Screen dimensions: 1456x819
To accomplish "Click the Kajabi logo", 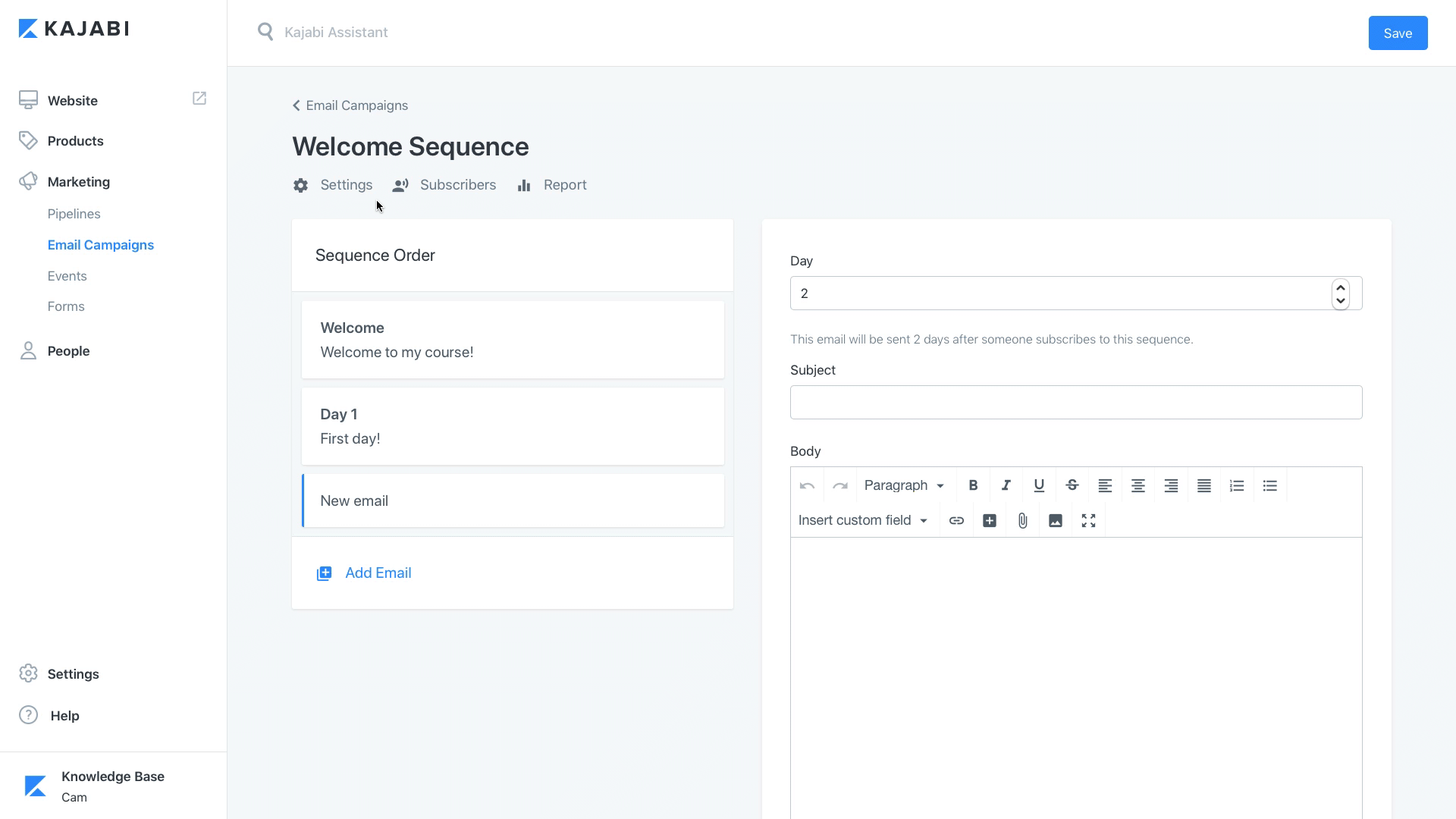I will pos(74,29).
